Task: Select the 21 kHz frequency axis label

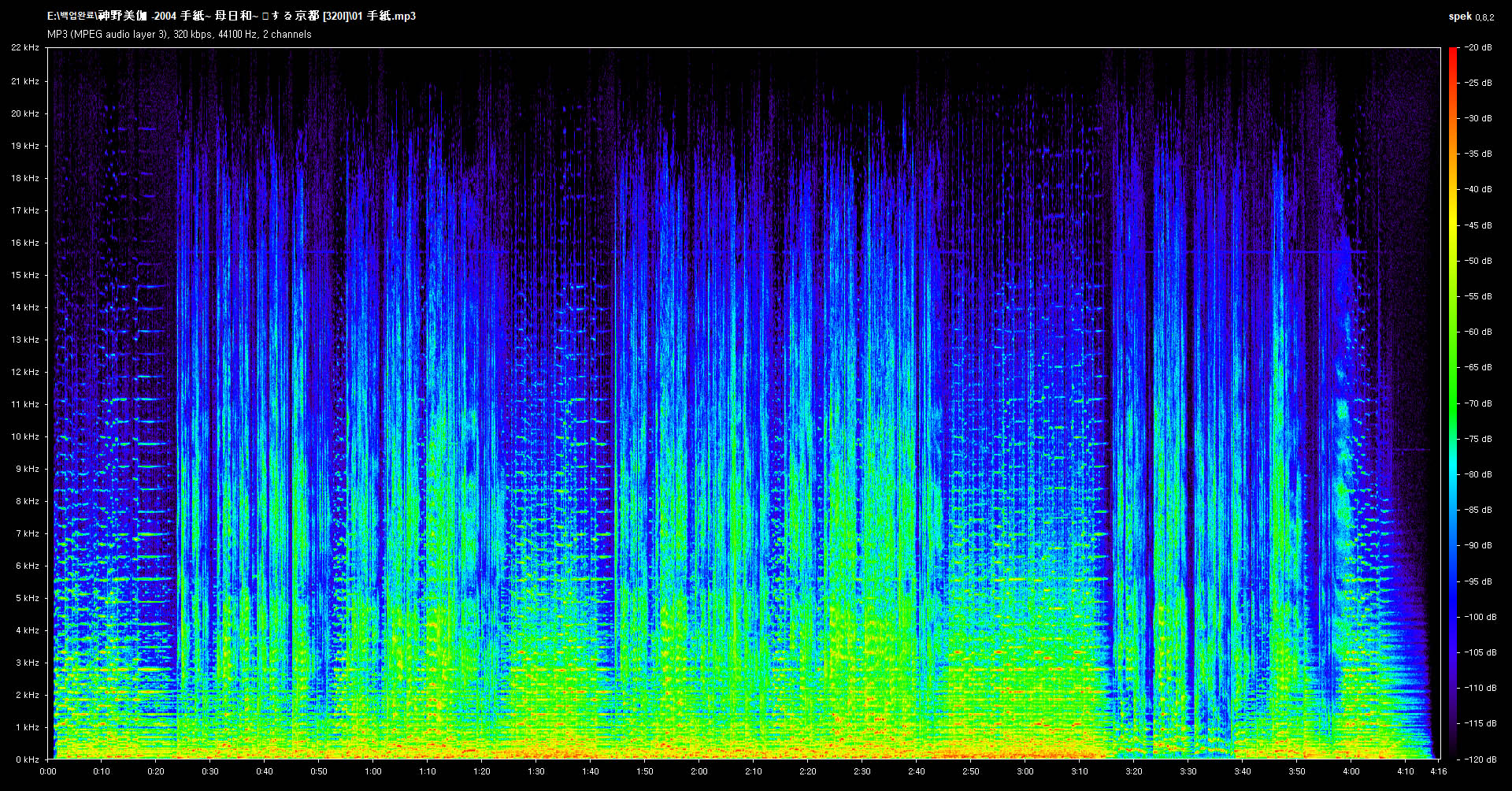Action: [x=25, y=81]
